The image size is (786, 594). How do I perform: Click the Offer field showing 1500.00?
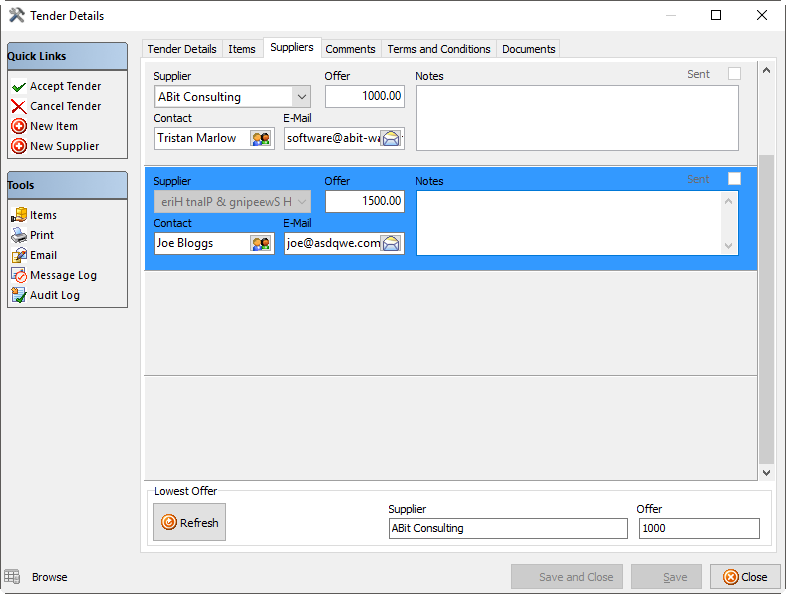[x=364, y=202]
